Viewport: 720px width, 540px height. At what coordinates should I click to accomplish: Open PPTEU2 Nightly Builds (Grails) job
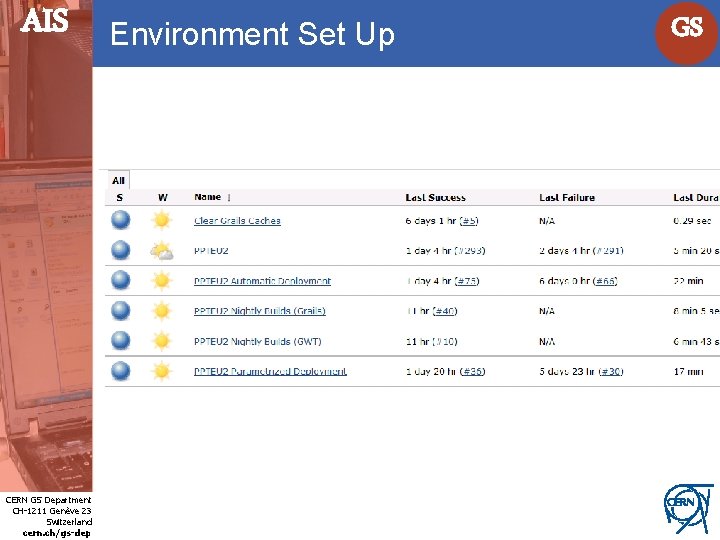point(260,311)
